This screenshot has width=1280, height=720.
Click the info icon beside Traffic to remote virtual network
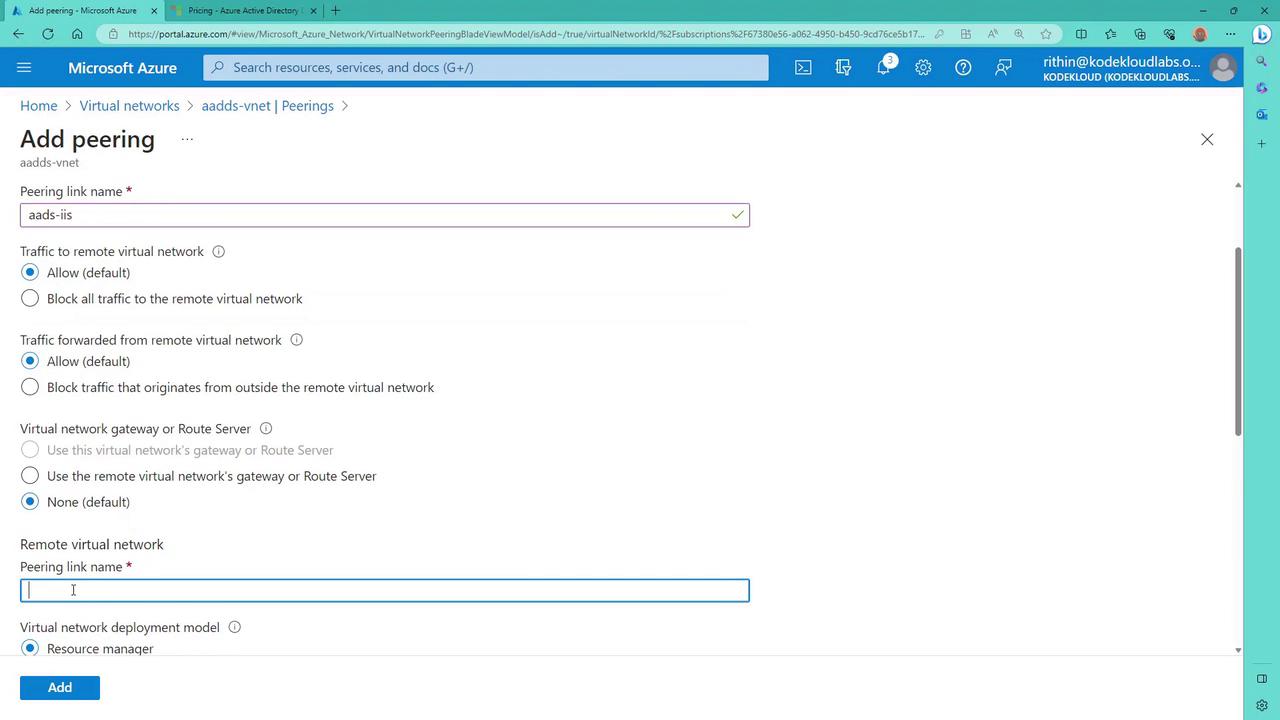pyautogui.click(x=218, y=252)
